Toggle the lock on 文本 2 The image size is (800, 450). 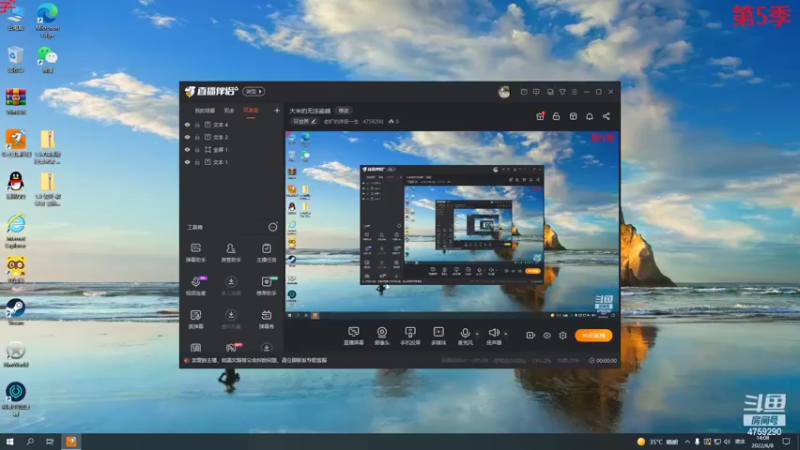tap(197, 137)
